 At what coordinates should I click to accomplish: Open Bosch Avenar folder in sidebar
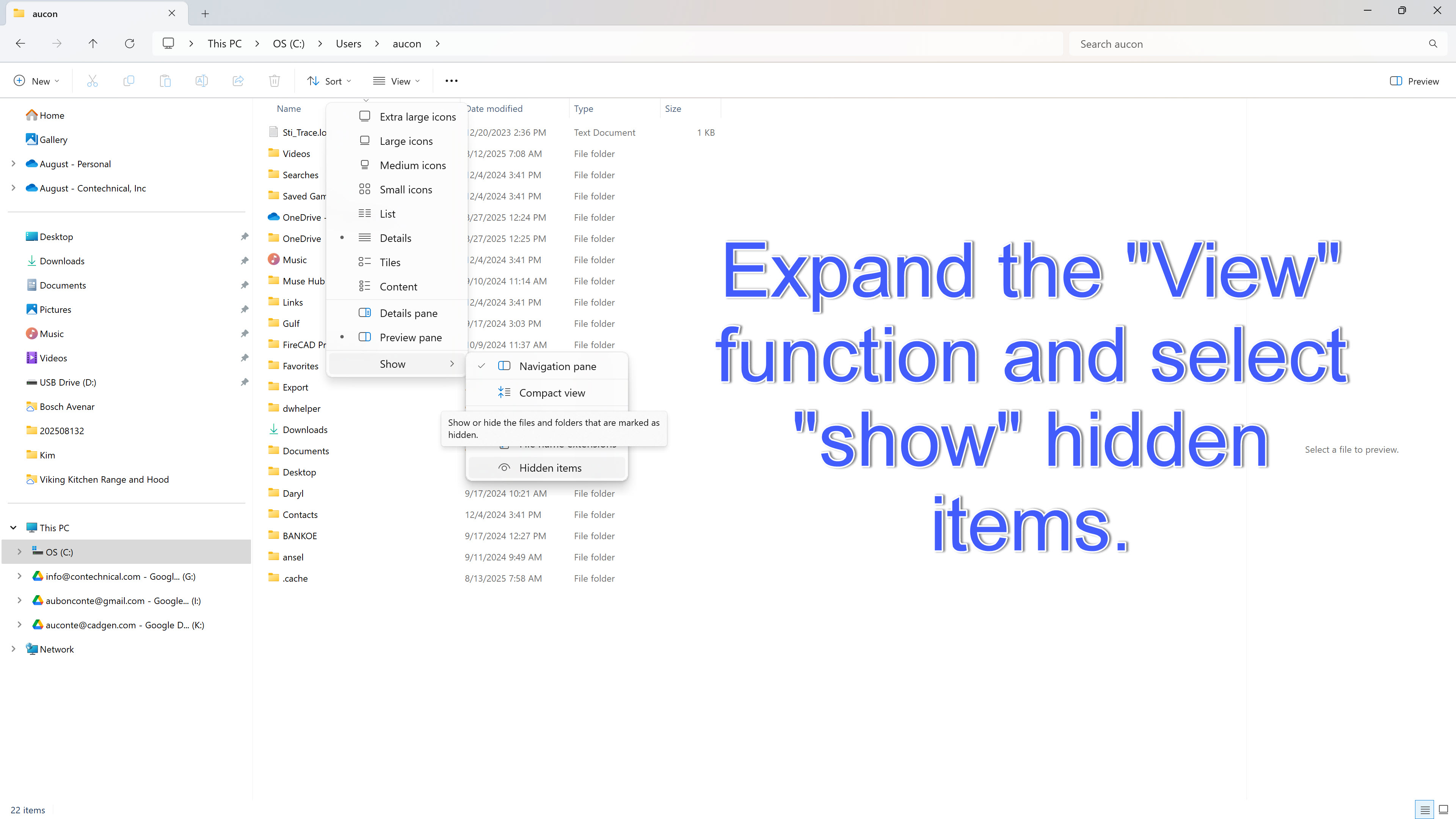61,407
